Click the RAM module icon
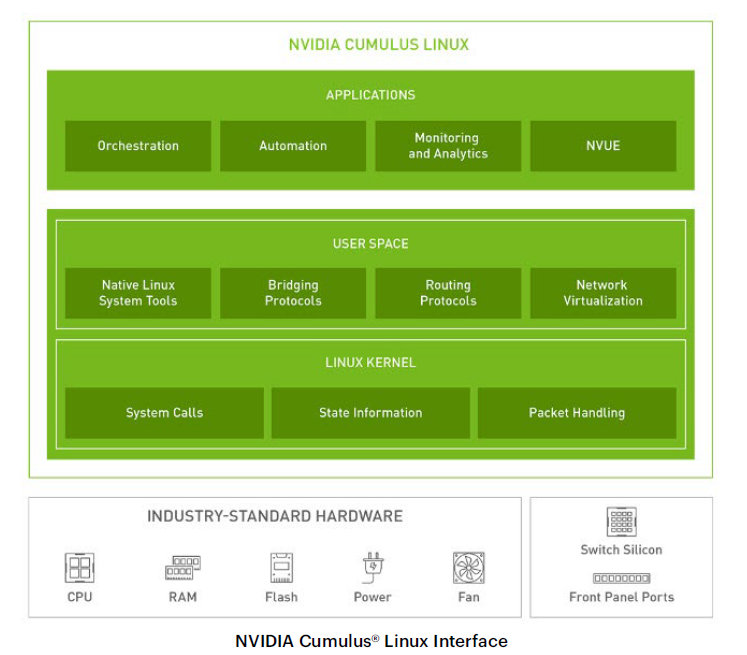Viewport: 747px width, 655px height. (183, 568)
